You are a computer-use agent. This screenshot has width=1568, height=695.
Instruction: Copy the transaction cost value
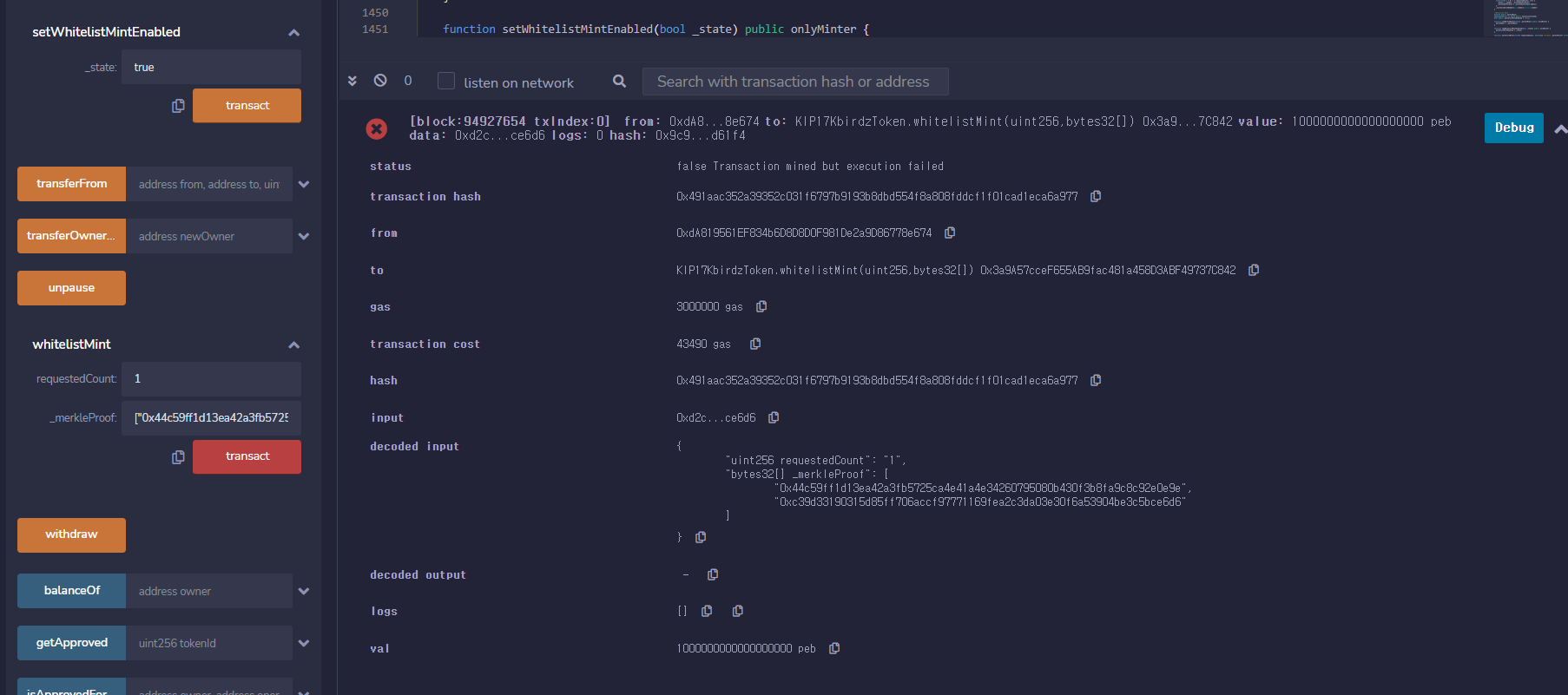tap(755, 344)
